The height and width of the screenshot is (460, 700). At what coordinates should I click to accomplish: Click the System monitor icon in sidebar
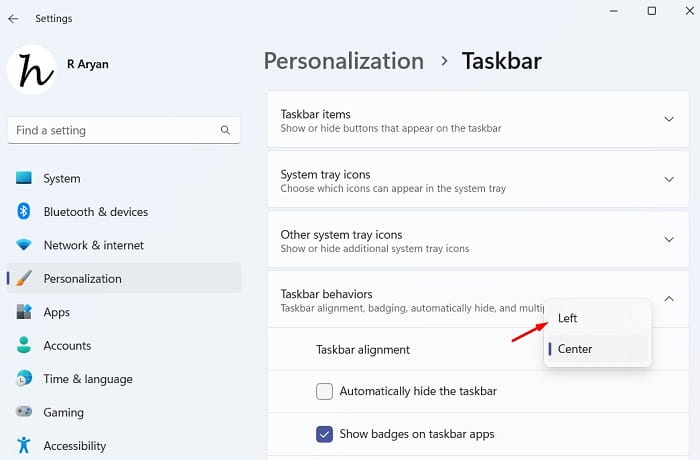point(24,178)
